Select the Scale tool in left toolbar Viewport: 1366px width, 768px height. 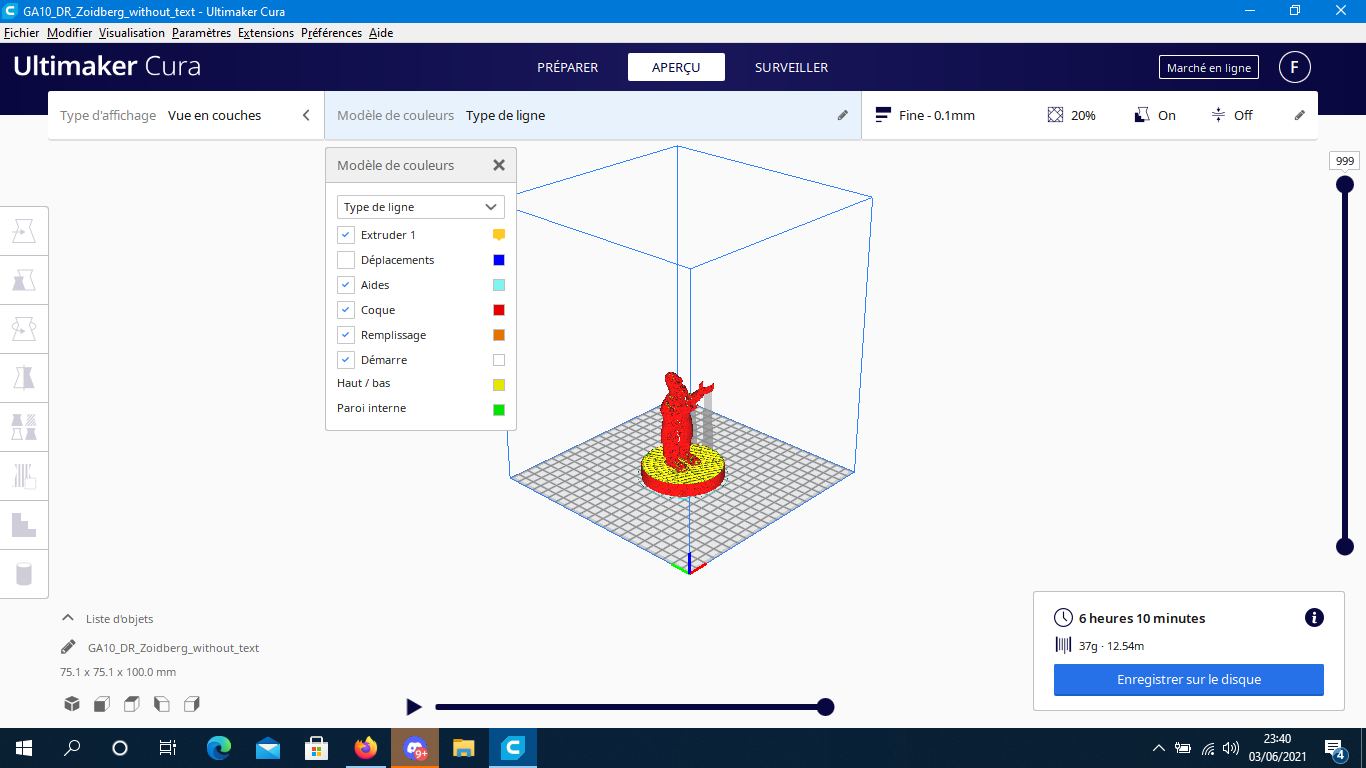(24, 280)
